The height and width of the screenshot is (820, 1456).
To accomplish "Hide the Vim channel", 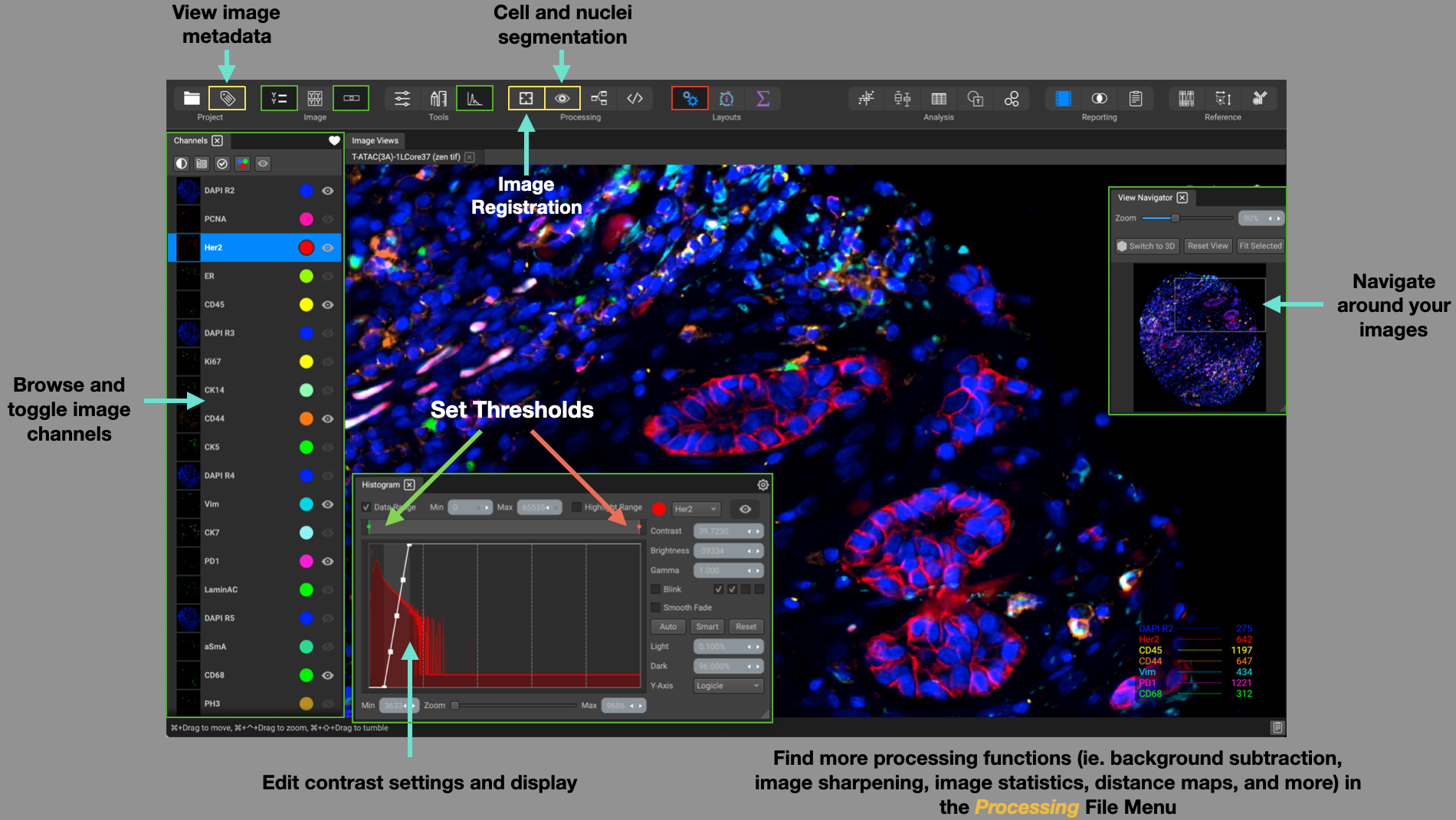I will (327, 504).
